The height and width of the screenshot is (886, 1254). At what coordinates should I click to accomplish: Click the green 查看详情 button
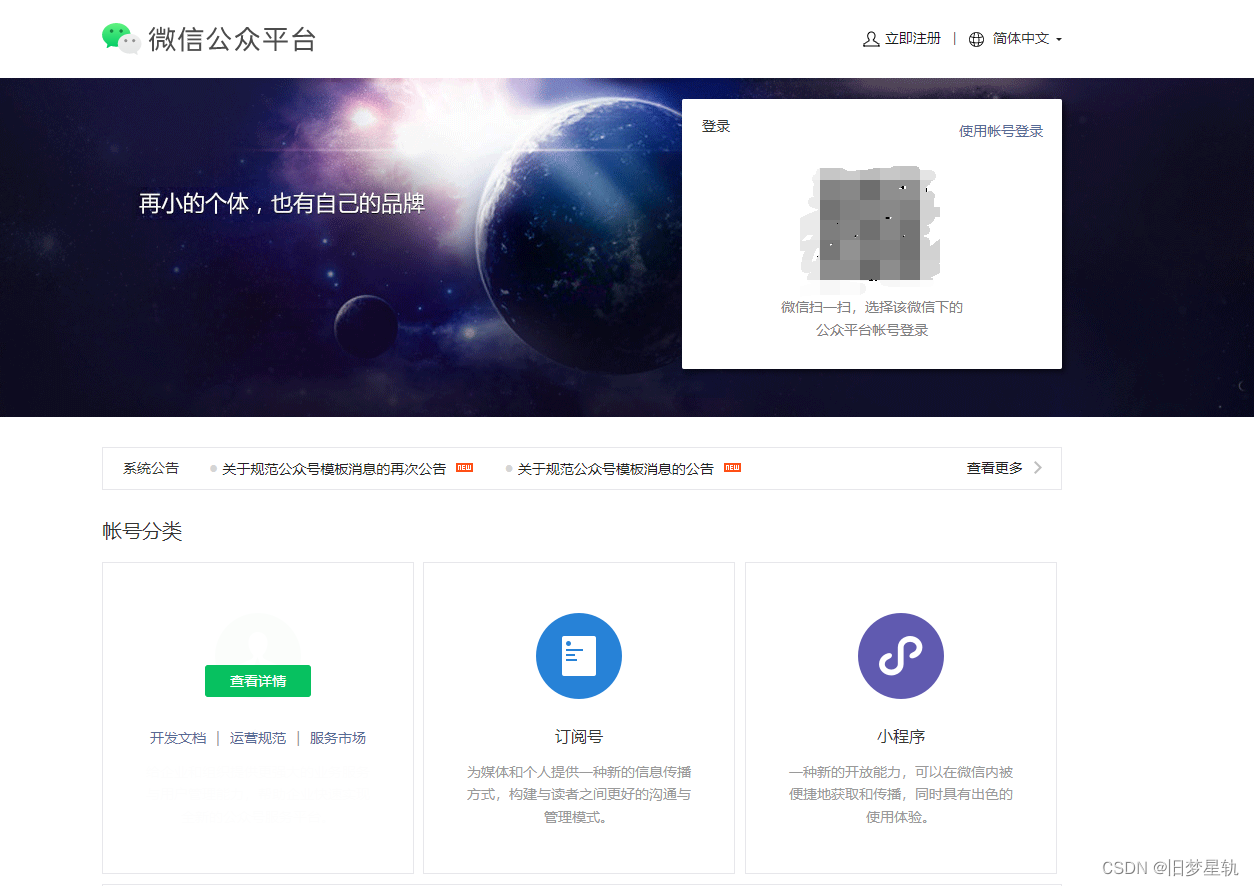(x=258, y=681)
